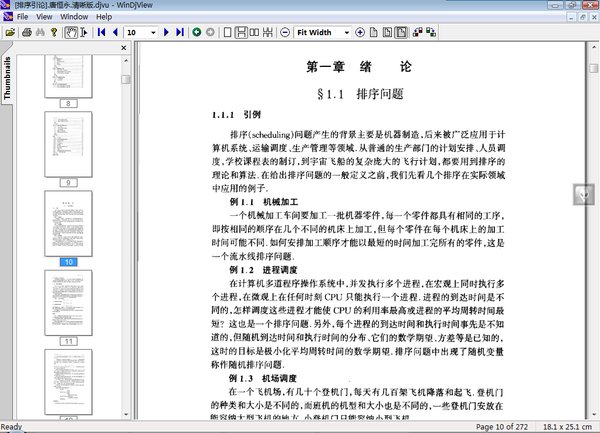
Task: Click the Actual Size zoom icon
Action: coord(387,33)
